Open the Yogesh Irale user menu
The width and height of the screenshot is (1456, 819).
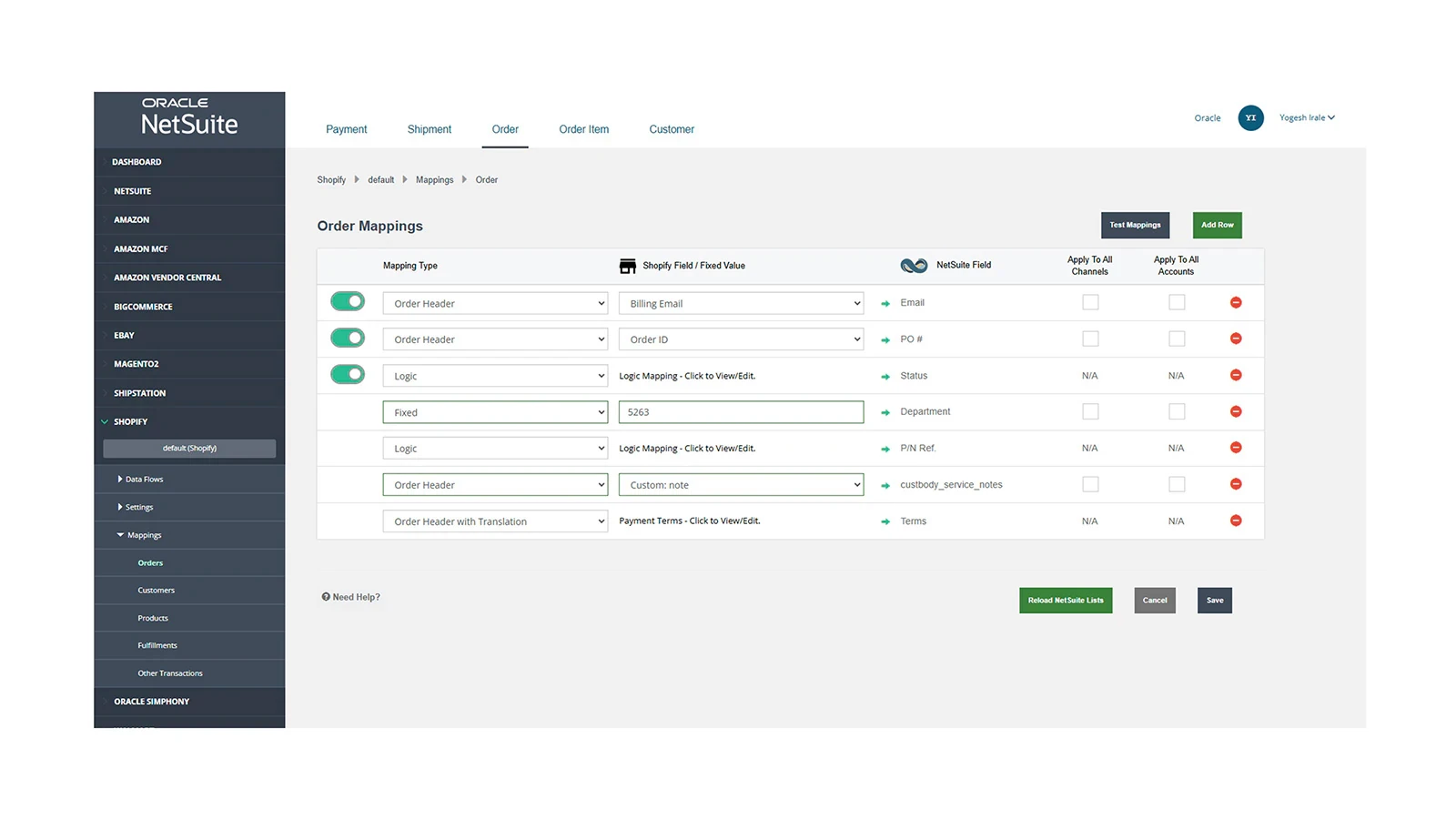pos(1307,117)
